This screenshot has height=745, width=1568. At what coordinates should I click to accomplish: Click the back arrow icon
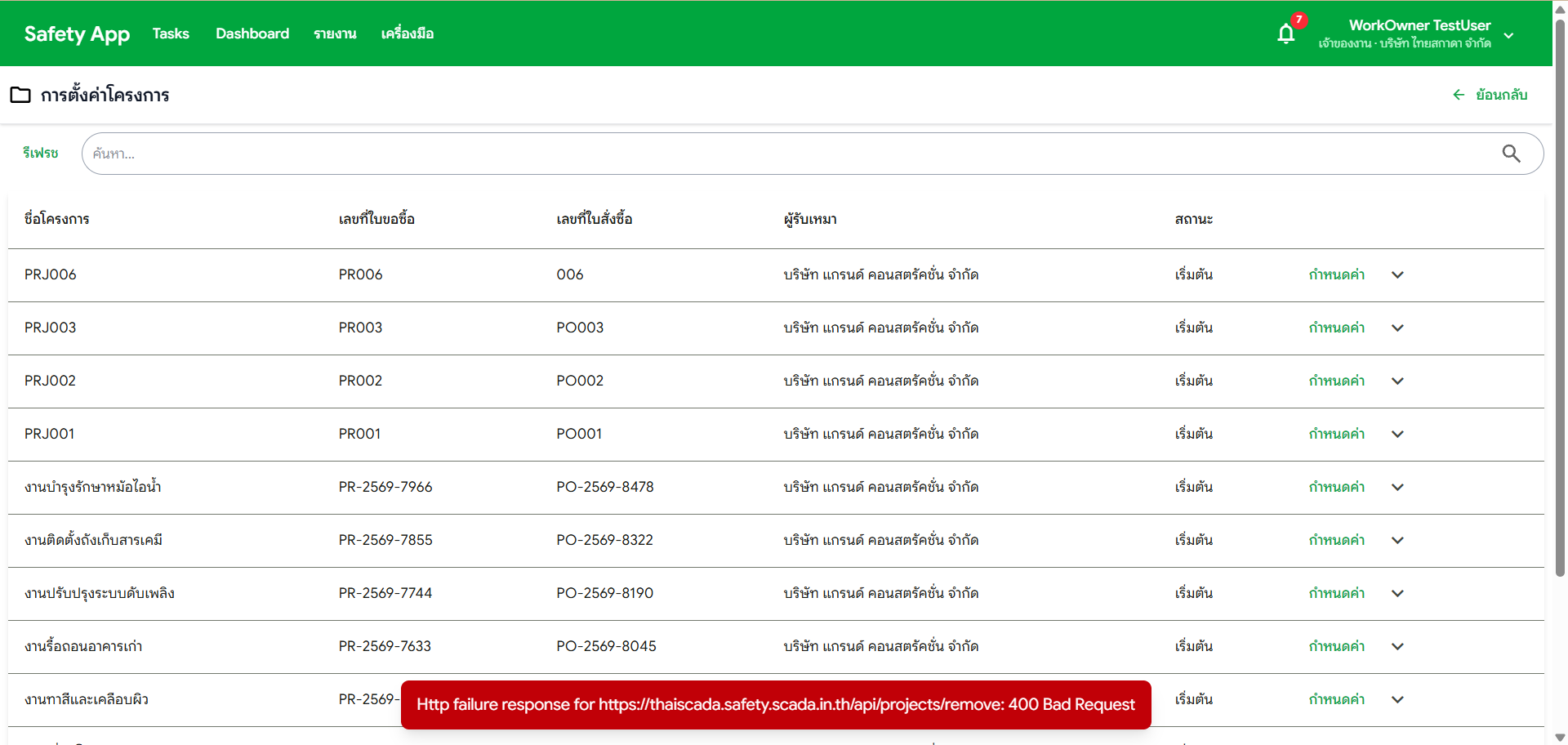pyautogui.click(x=1459, y=95)
